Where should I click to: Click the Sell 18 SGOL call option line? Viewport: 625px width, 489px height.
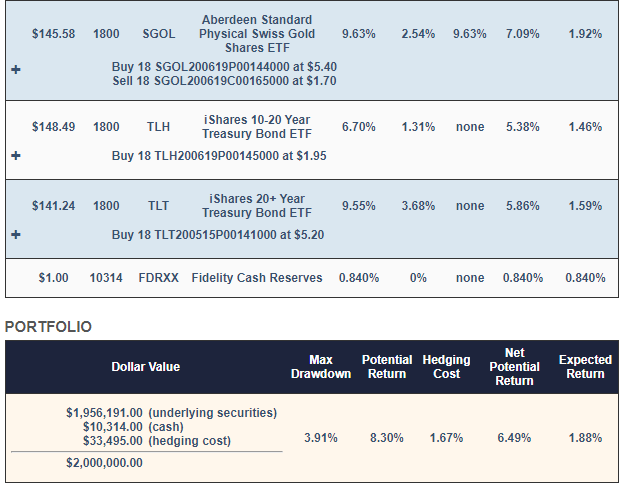(224, 80)
